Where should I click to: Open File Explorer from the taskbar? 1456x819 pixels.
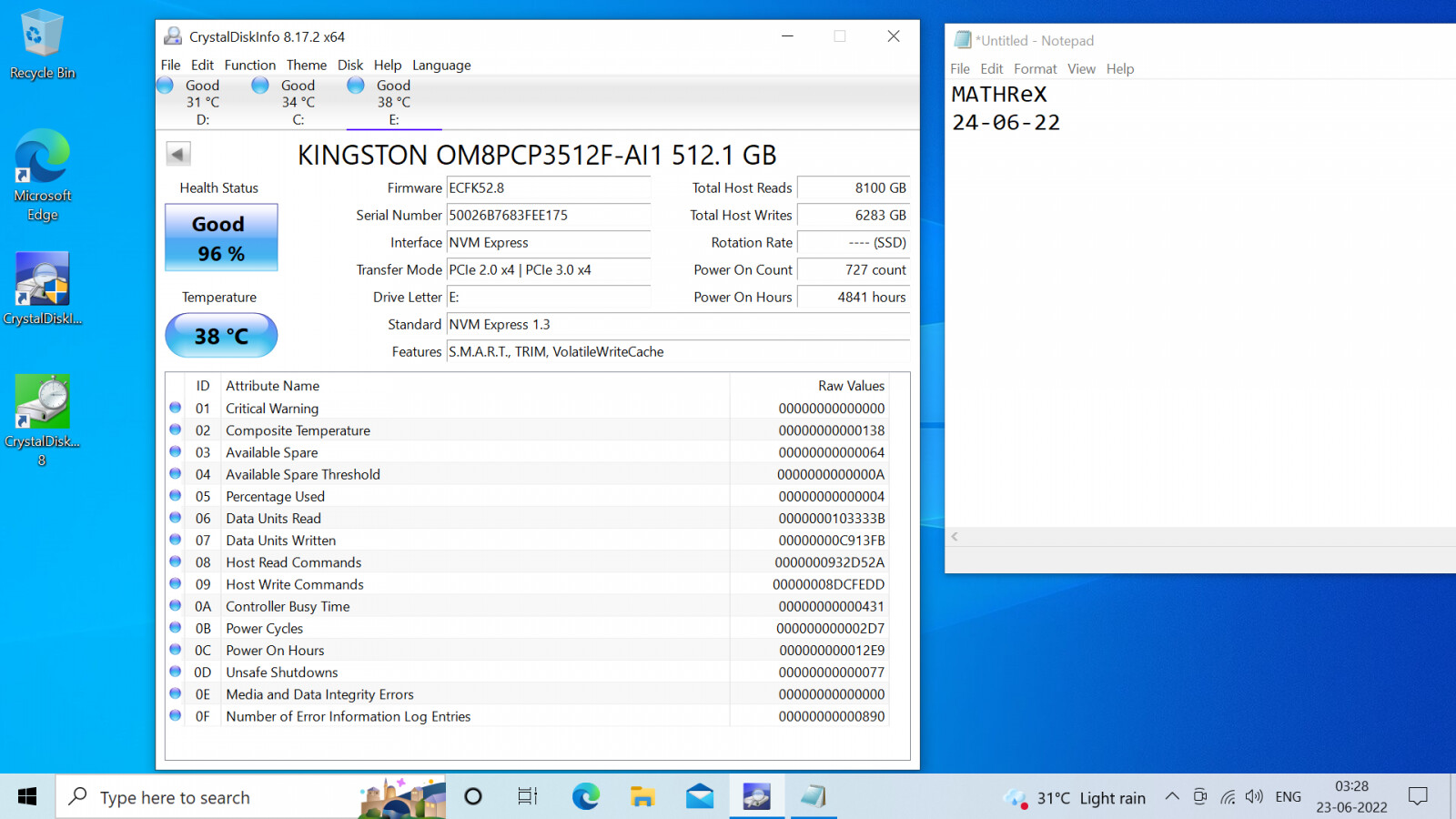(x=642, y=797)
